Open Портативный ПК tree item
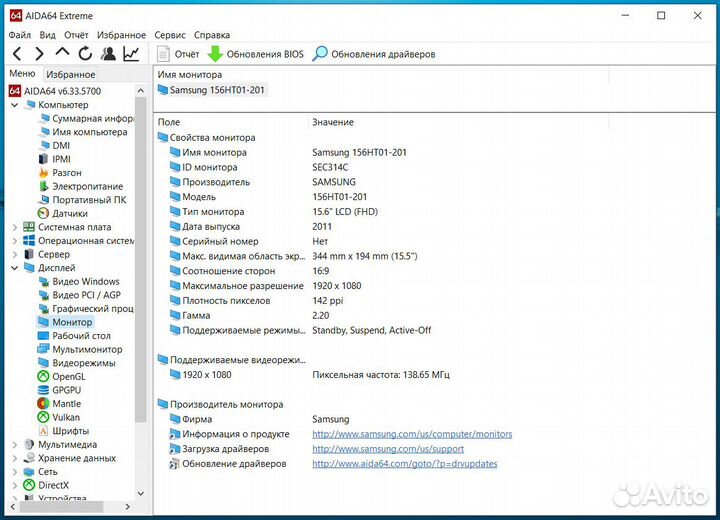Screen dimensions: 720x520 pyautogui.click(x=83, y=200)
